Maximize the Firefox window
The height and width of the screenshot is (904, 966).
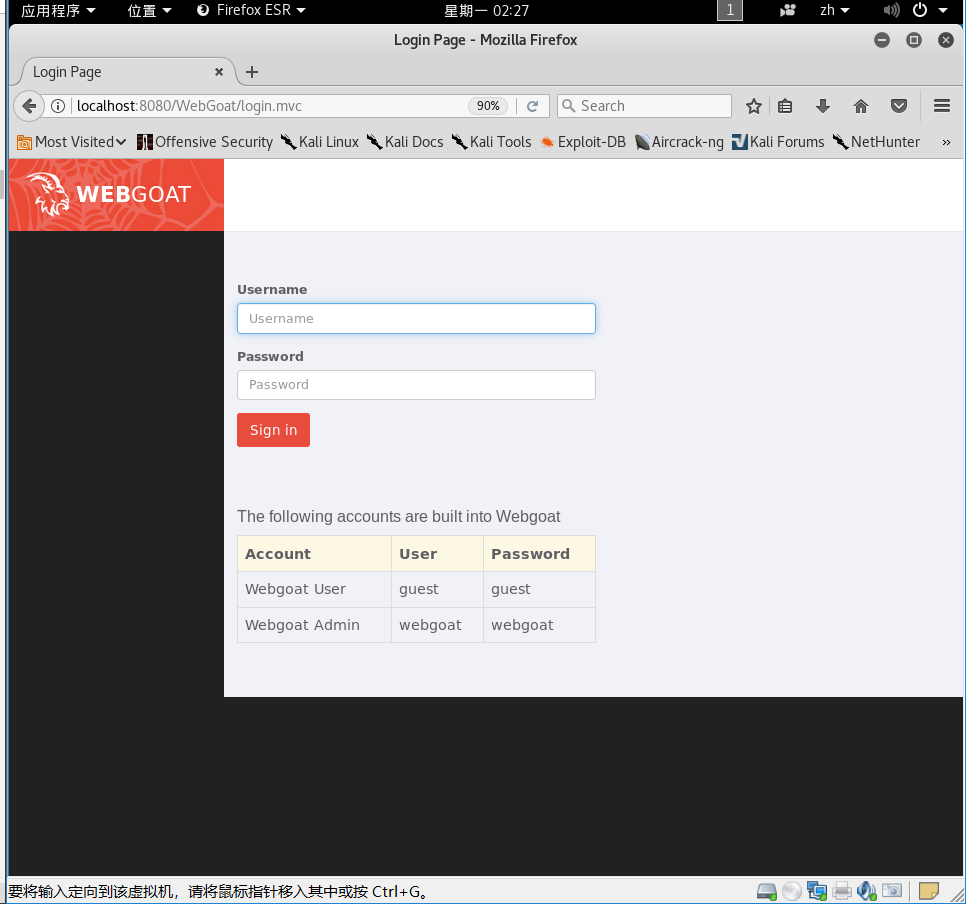(x=914, y=40)
